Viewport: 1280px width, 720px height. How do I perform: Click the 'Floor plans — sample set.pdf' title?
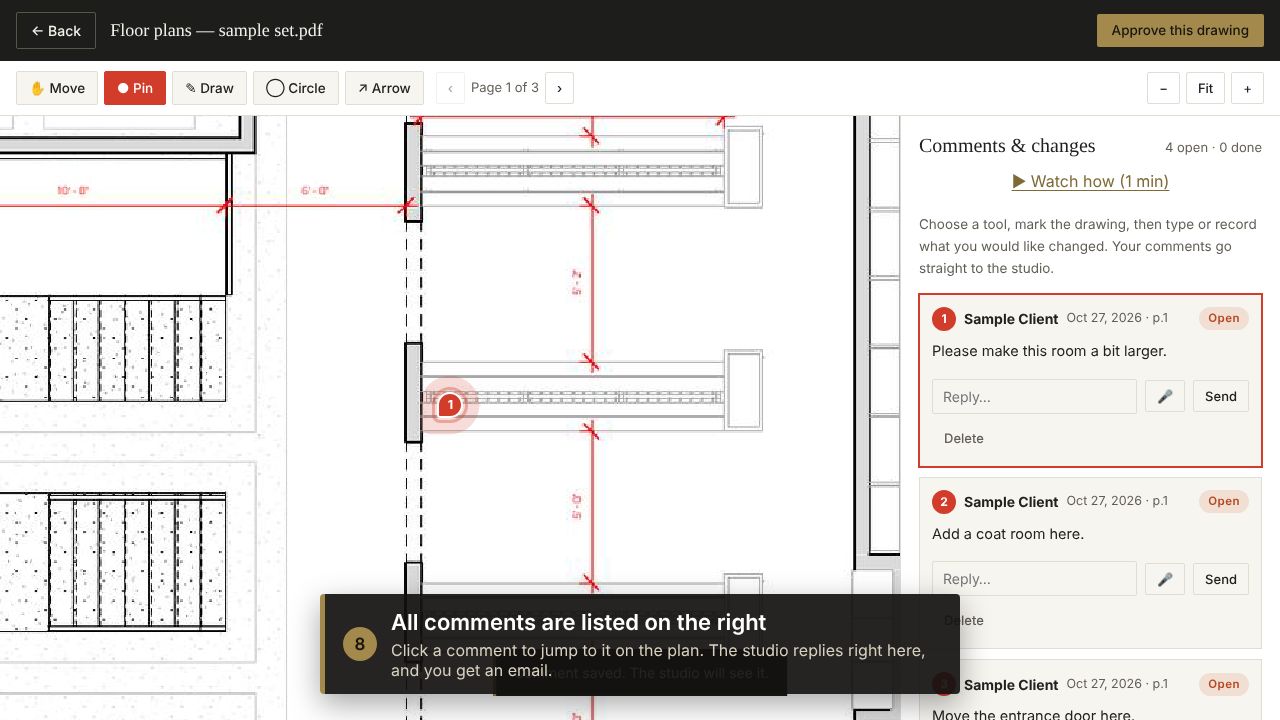click(216, 30)
